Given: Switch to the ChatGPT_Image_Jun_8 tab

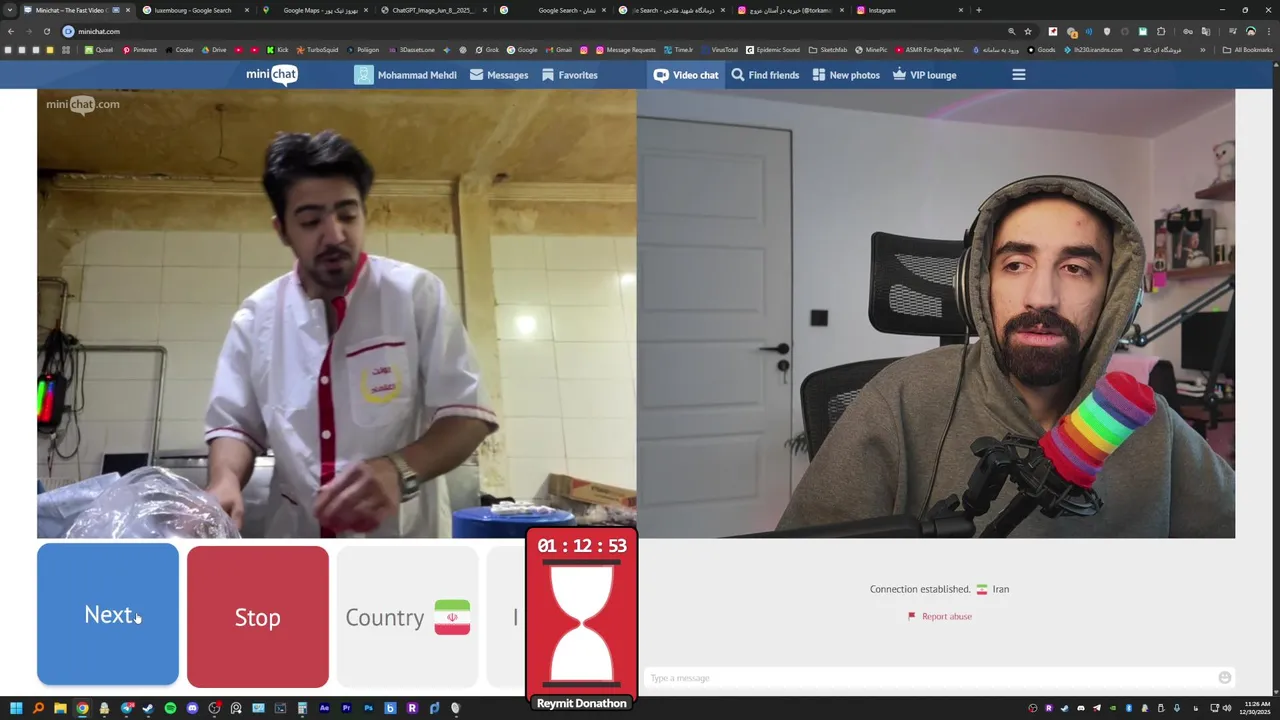Looking at the screenshot, I should (x=435, y=10).
